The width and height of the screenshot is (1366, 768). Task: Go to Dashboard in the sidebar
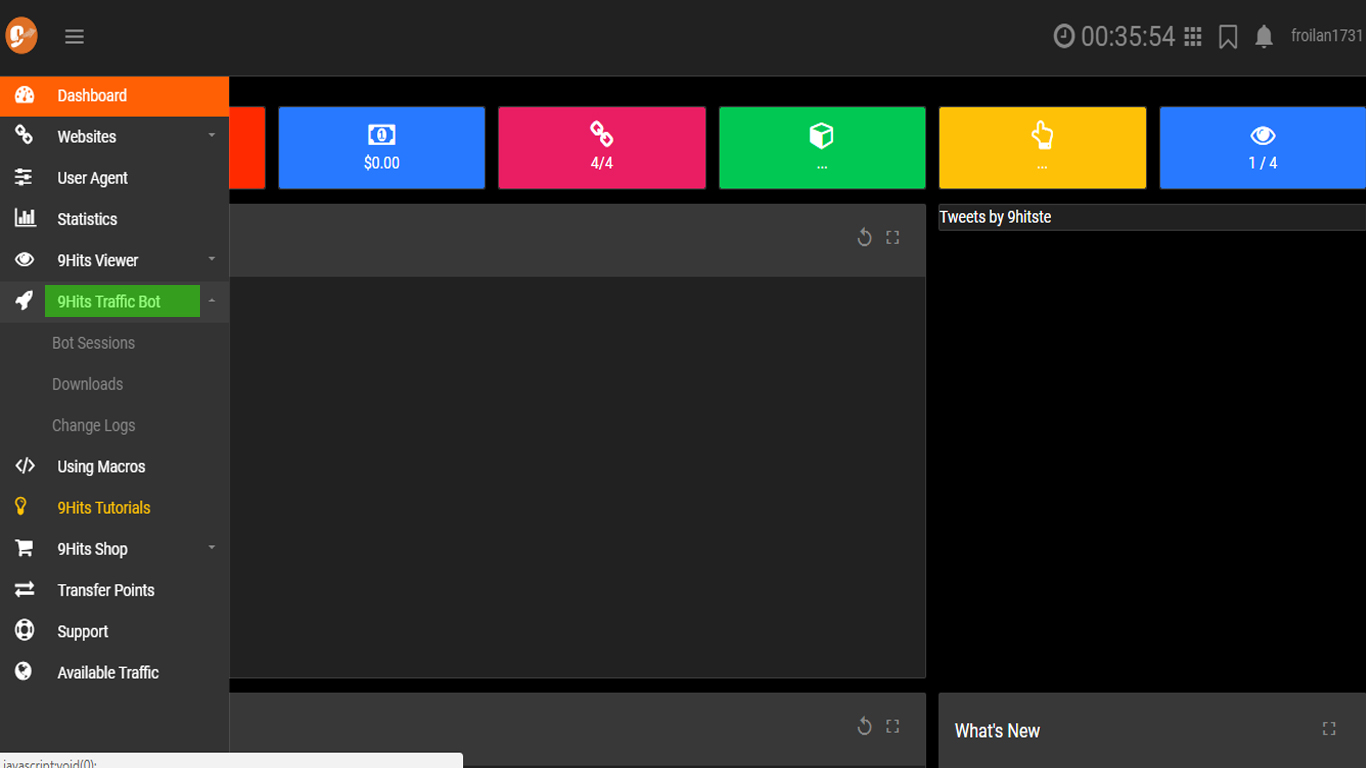coord(114,96)
